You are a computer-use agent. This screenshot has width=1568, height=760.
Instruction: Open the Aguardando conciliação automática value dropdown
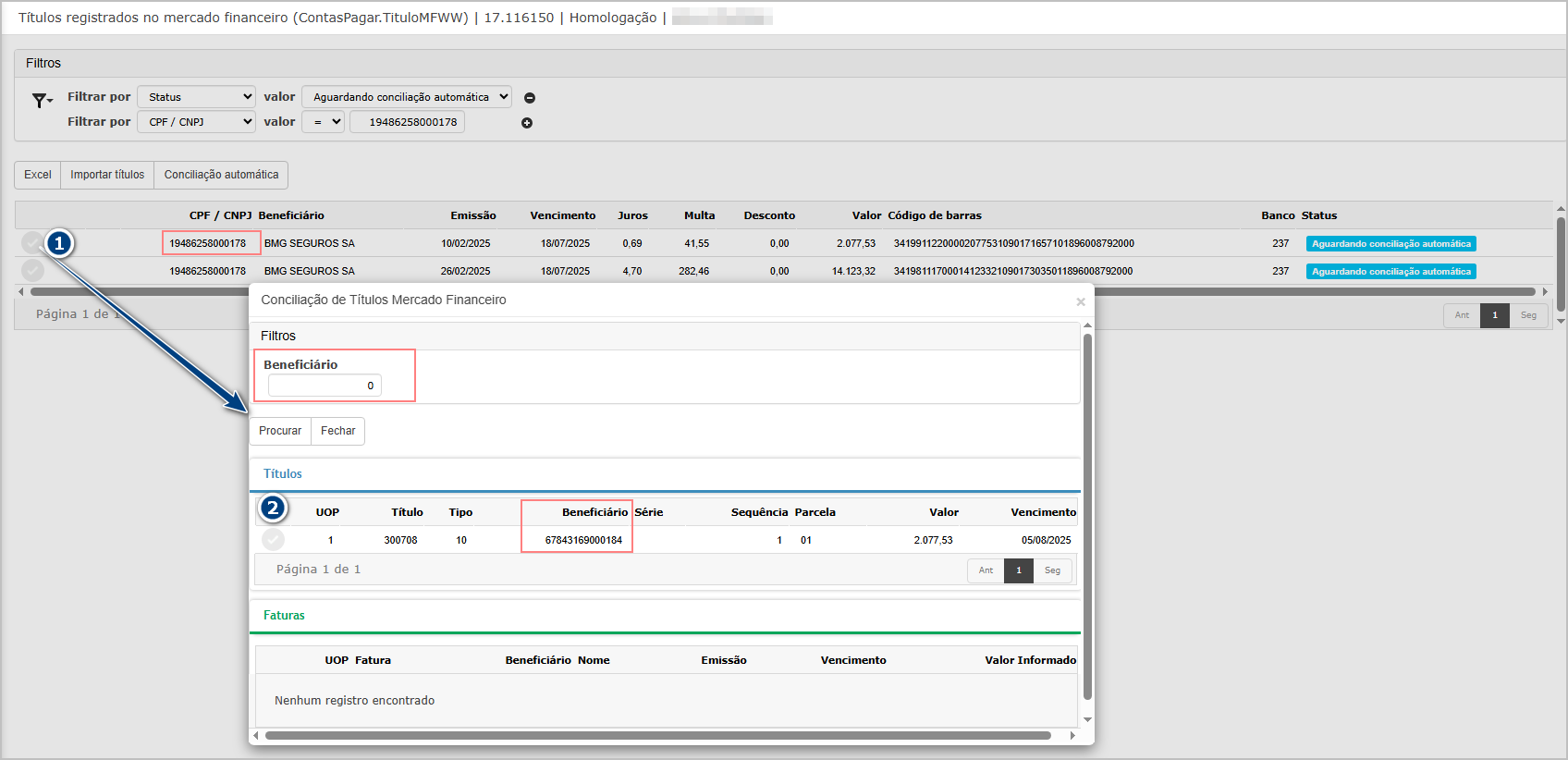[407, 97]
